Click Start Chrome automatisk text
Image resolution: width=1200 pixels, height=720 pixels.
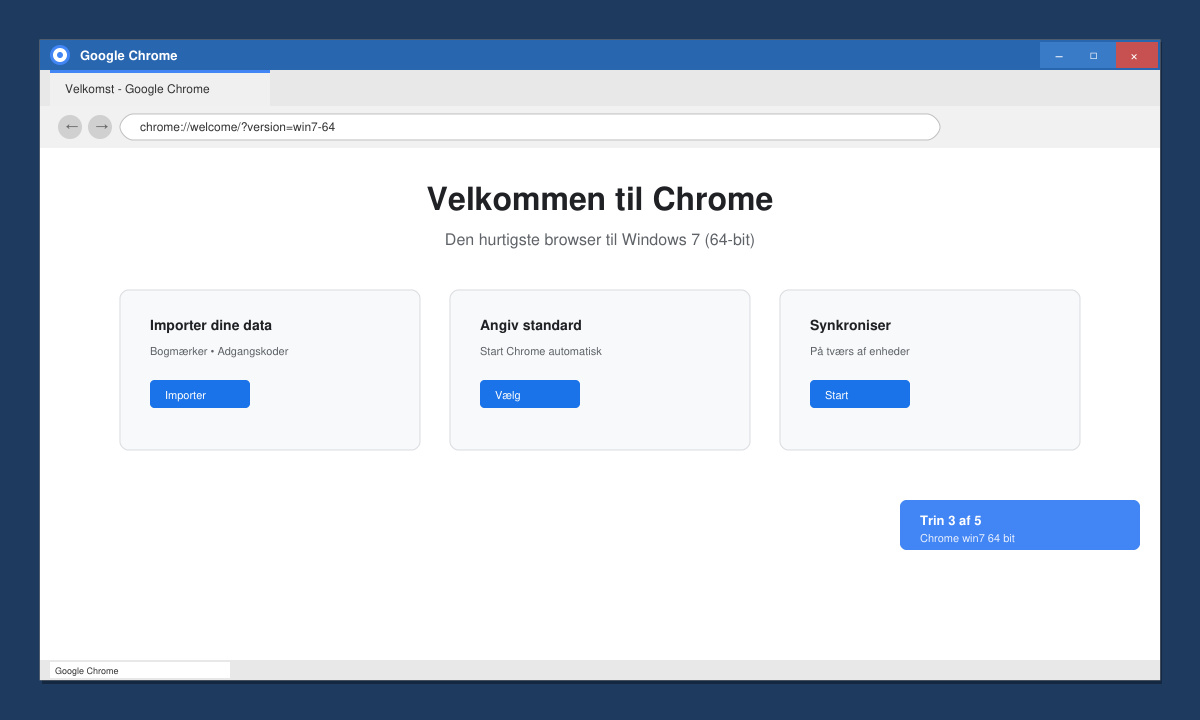[x=541, y=351]
